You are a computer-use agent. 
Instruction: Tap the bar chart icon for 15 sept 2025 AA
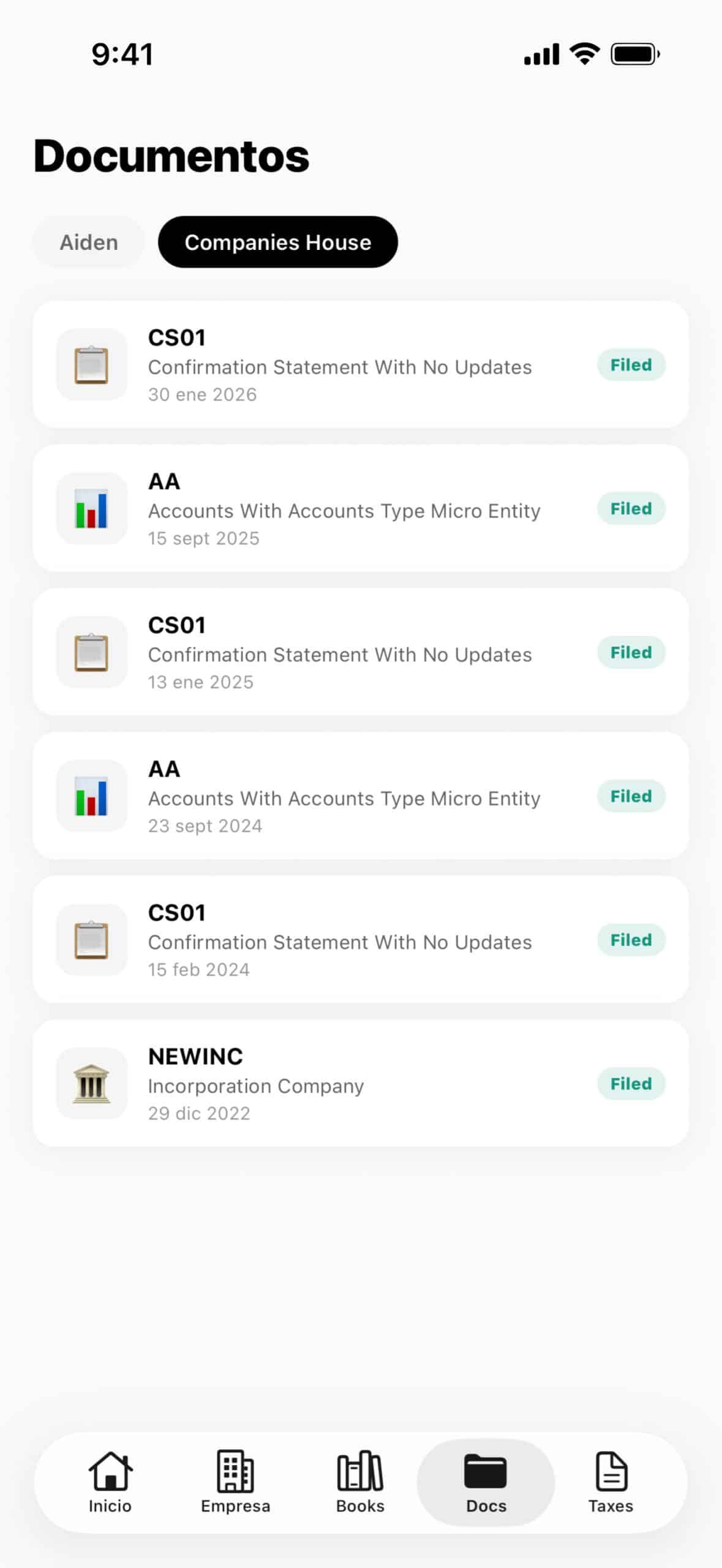(92, 508)
